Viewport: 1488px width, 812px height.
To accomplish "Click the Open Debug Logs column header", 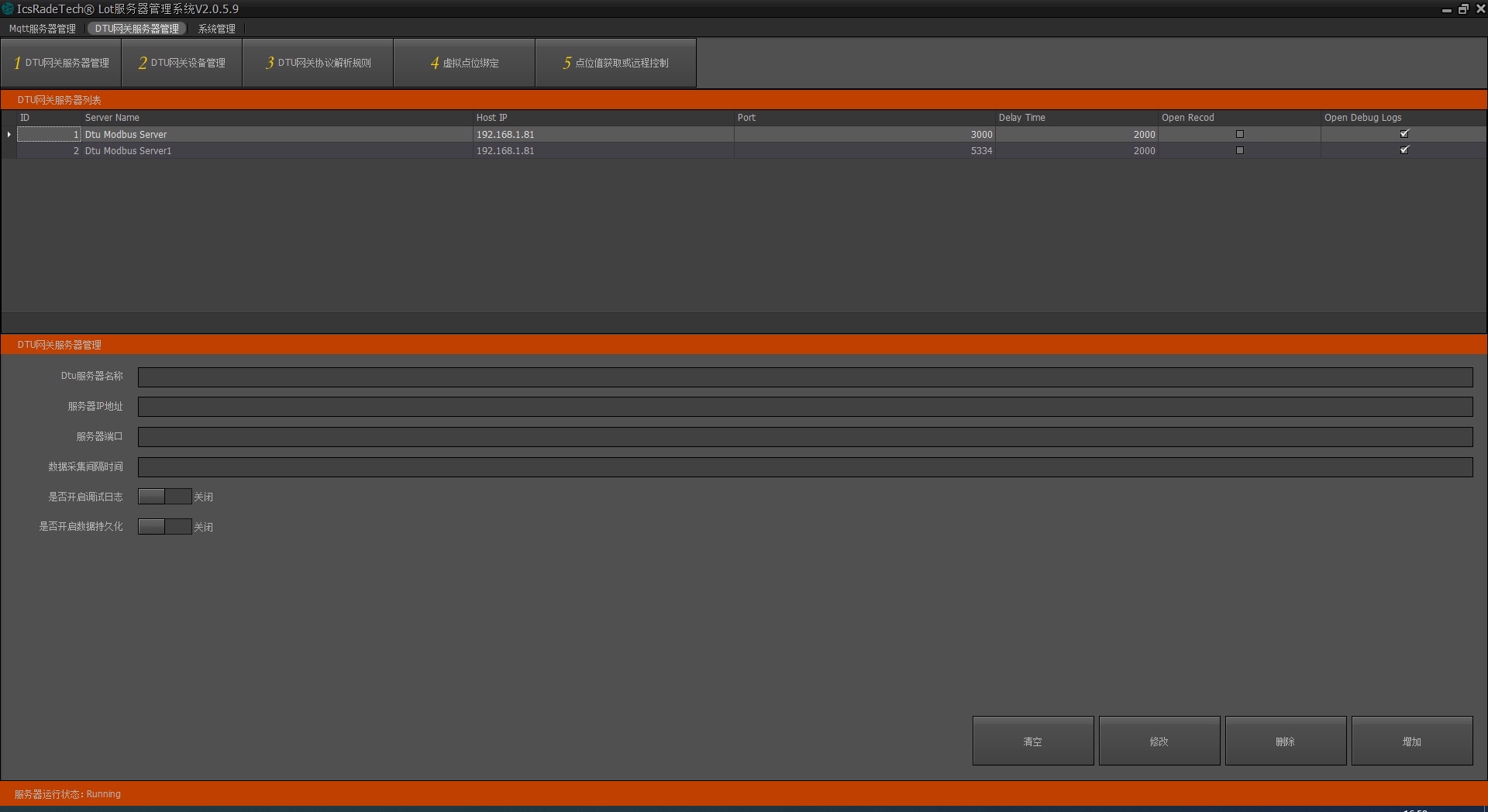I will (x=1404, y=118).
